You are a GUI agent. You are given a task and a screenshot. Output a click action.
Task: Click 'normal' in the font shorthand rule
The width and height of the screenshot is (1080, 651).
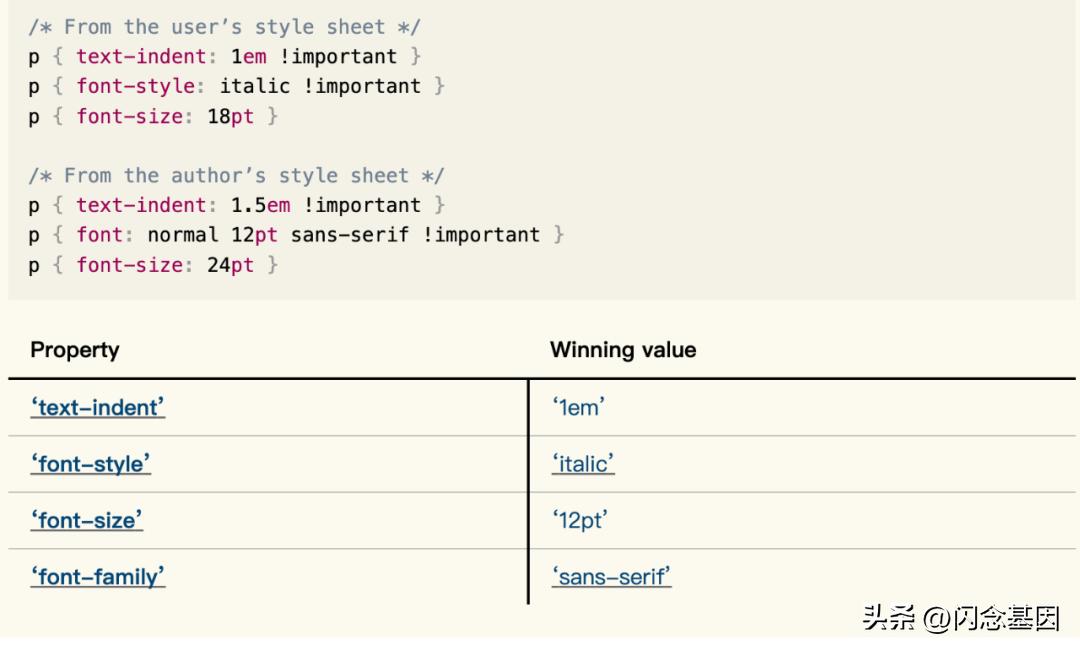[183, 236]
